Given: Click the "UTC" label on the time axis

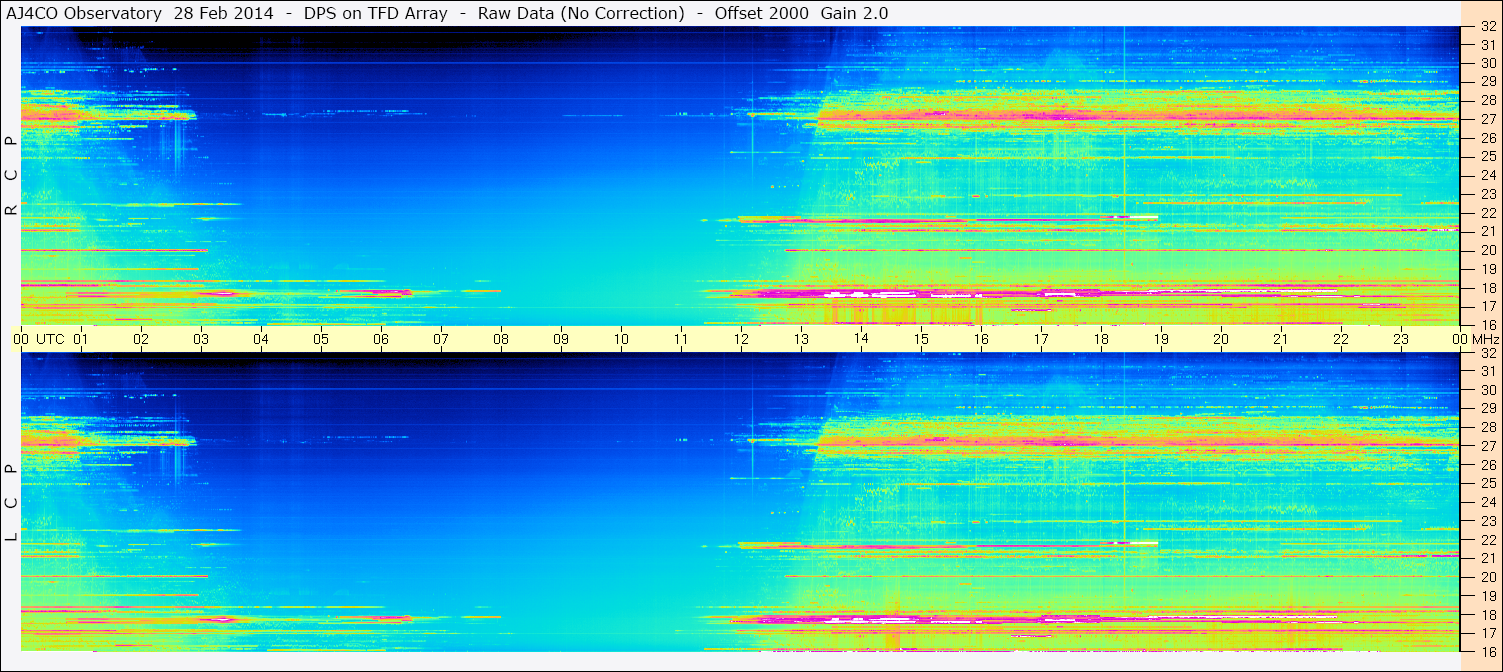Looking at the screenshot, I should 50,339.
